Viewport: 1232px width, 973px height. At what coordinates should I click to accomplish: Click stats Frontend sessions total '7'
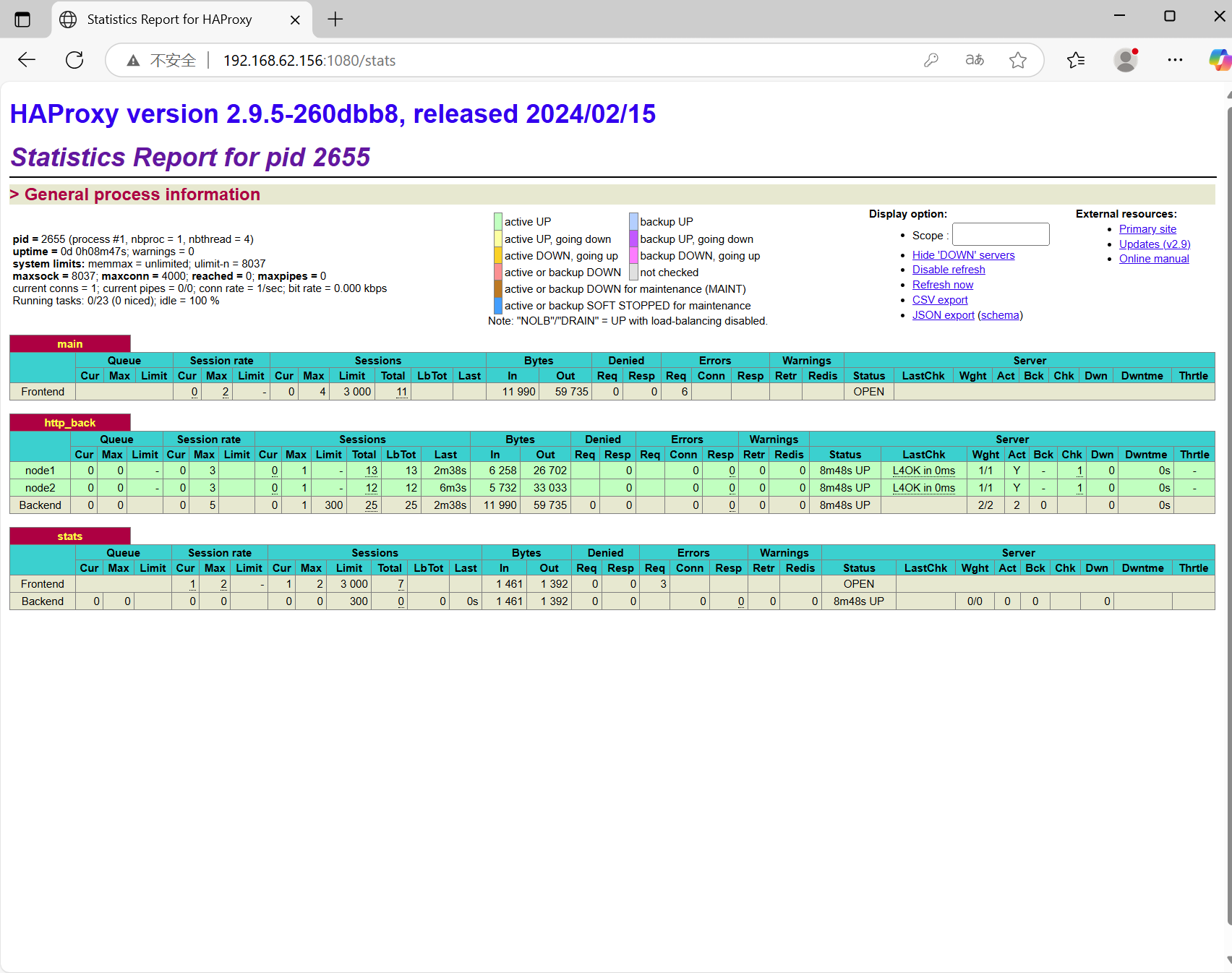(x=401, y=584)
